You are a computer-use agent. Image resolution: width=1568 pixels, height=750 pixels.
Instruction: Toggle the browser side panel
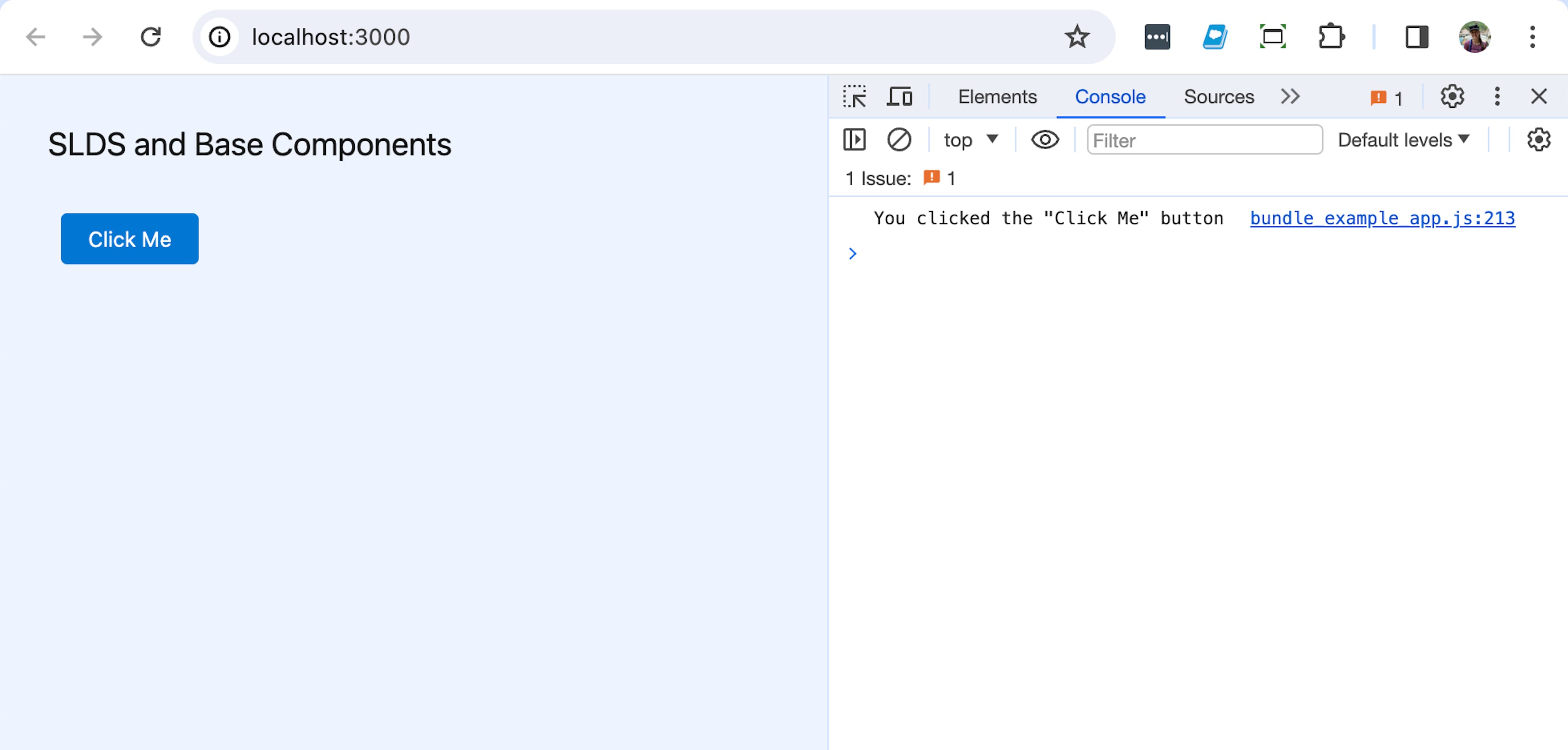coord(1416,37)
